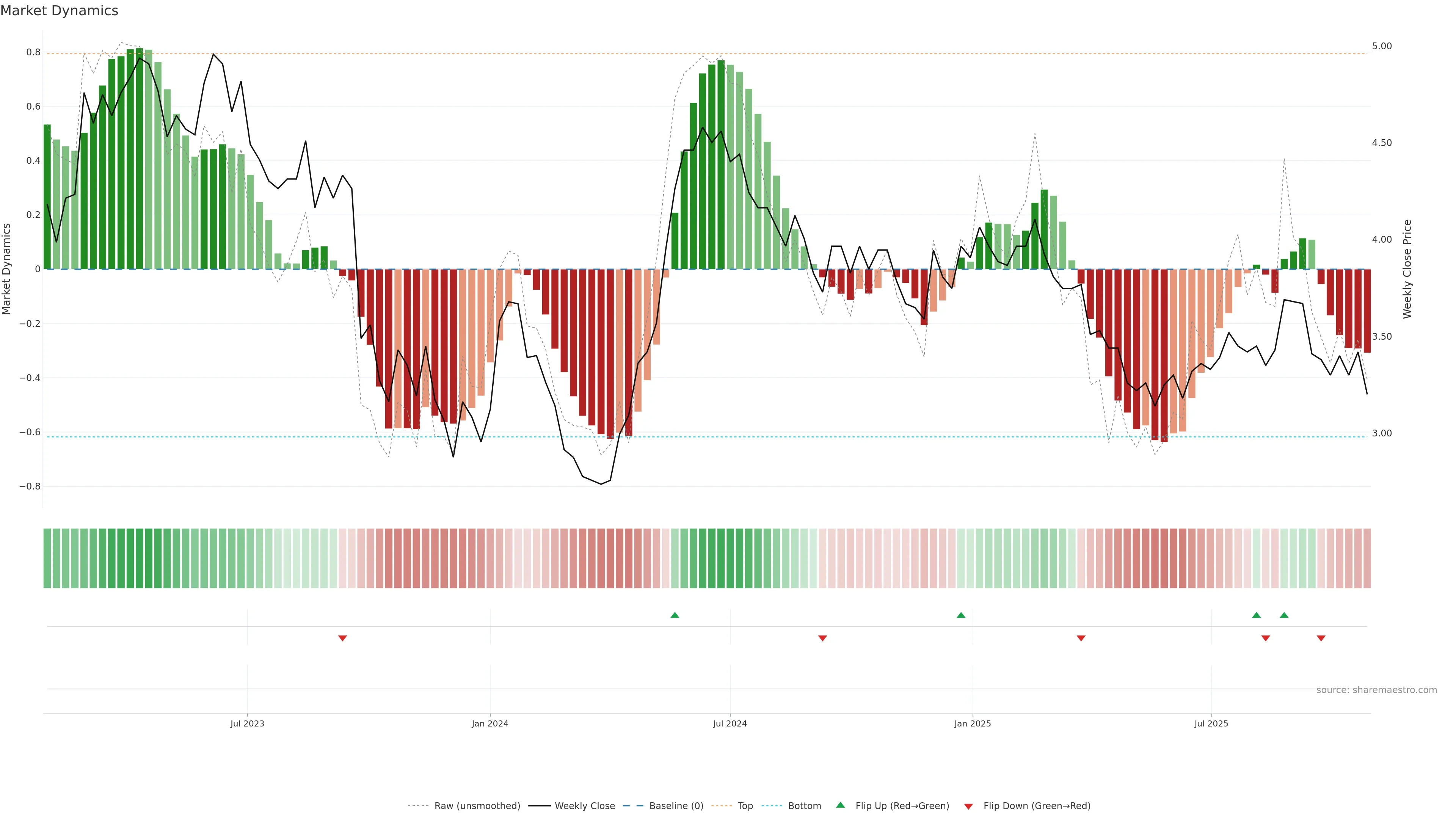
Task: Click the last flip-up marker after Jul 2025
Action: click(1284, 615)
